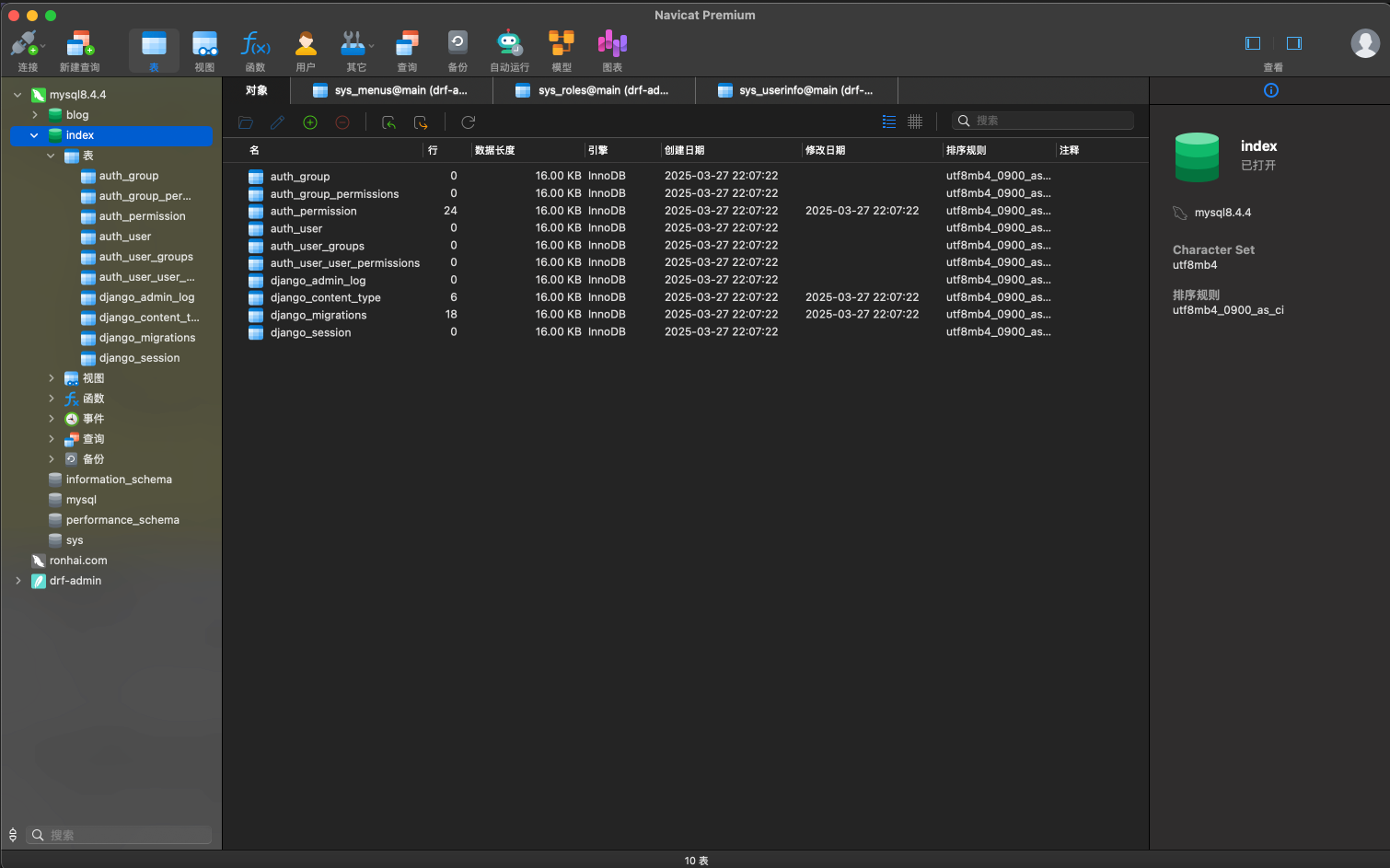Switch to the sys_userinfo@main tab
The height and width of the screenshot is (868, 1390).
pos(796,90)
